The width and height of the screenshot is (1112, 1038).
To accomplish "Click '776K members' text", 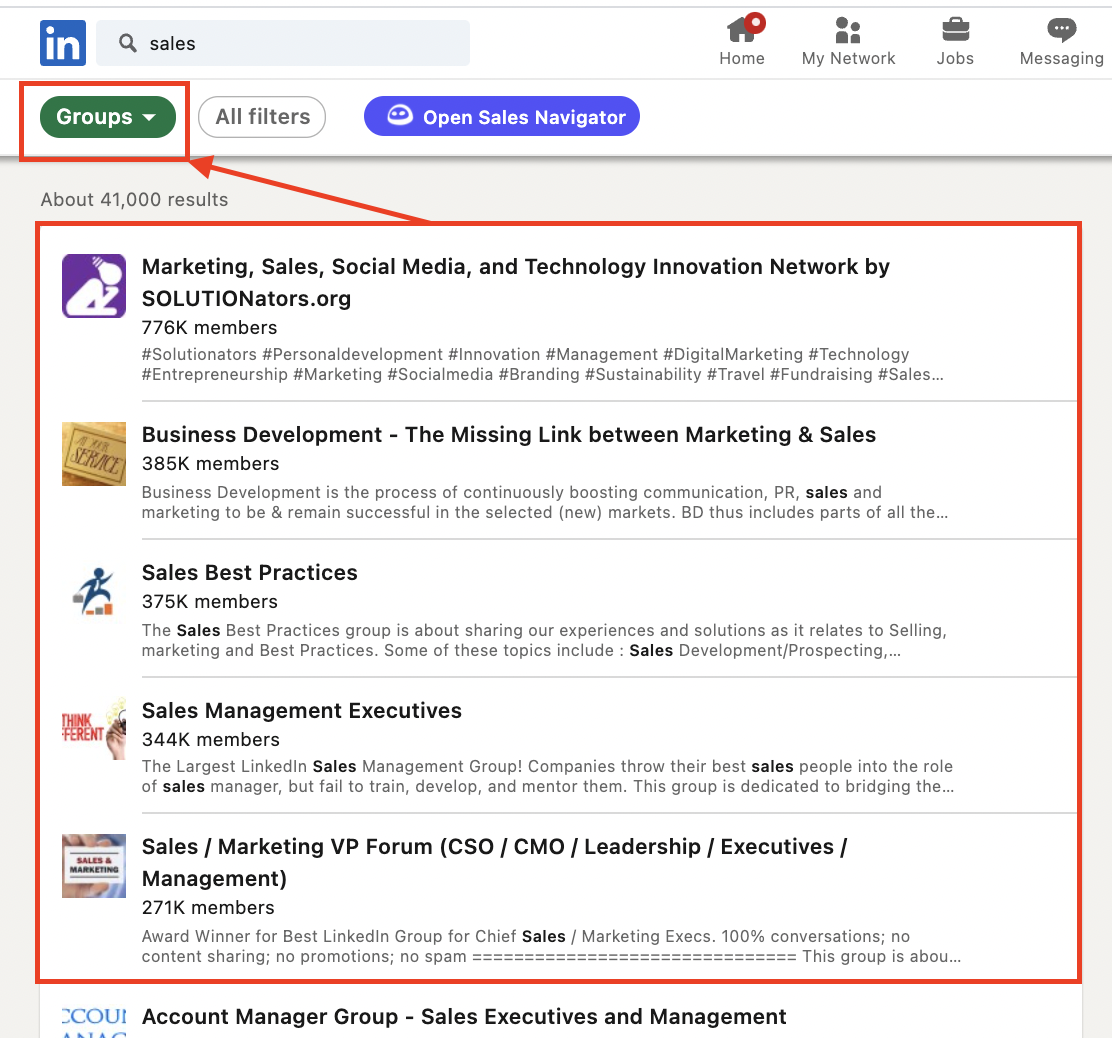I will click(209, 328).
